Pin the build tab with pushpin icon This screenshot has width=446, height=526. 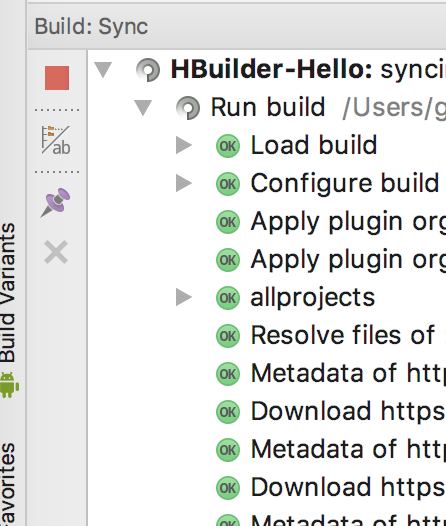coord(56,202)
